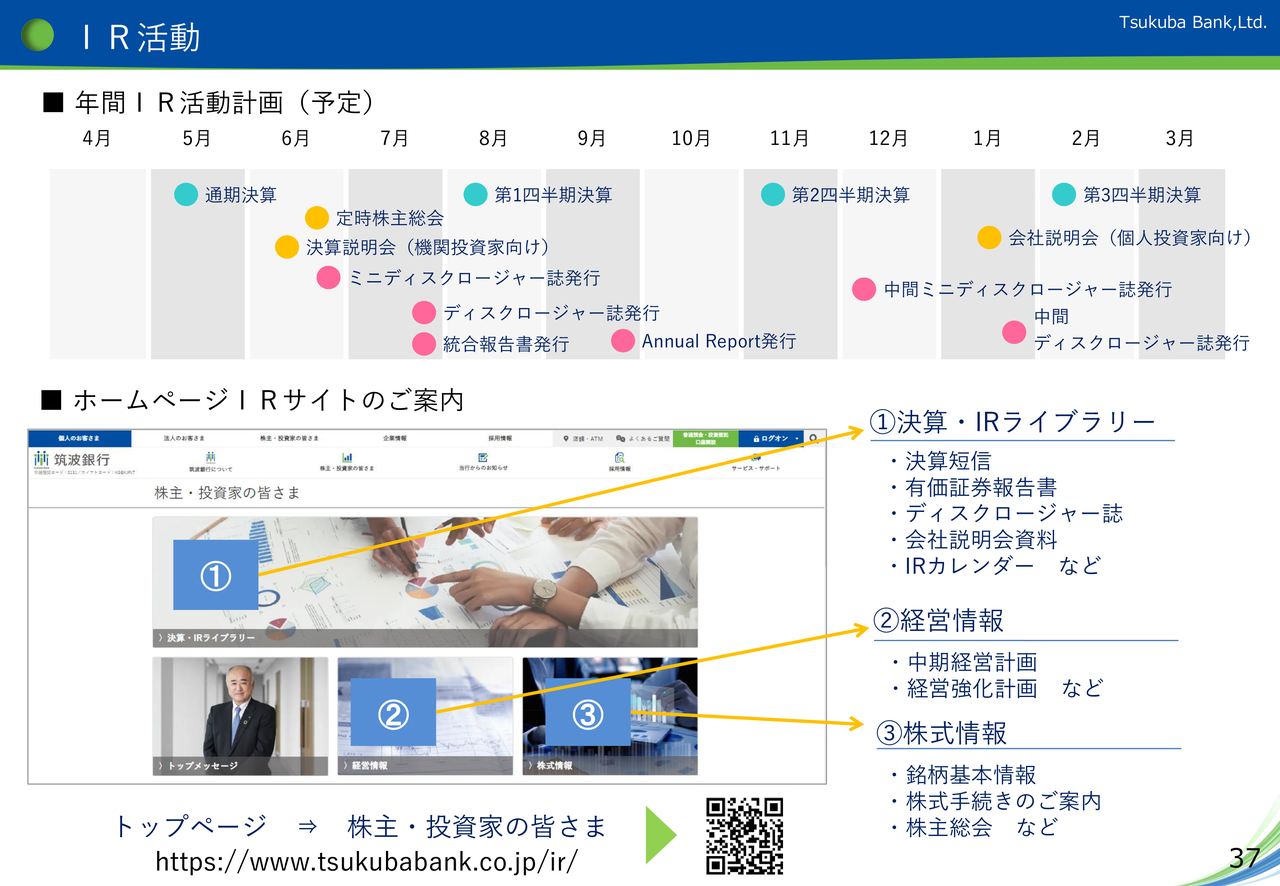Click the 店舗・ATM location pin
This screenshot has width=1280, height=886.
[566, 438]
